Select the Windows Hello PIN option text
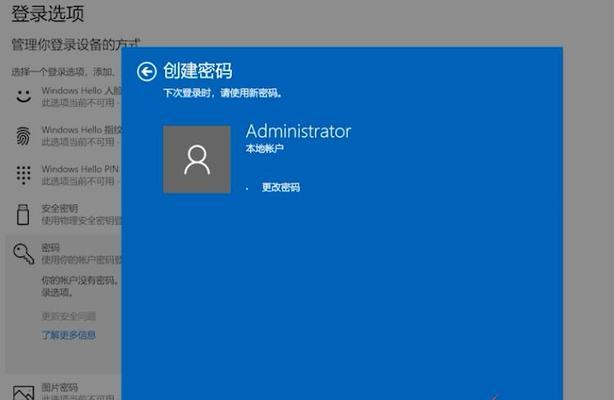Viewport: 614px width, 400px height. [80, 169]
